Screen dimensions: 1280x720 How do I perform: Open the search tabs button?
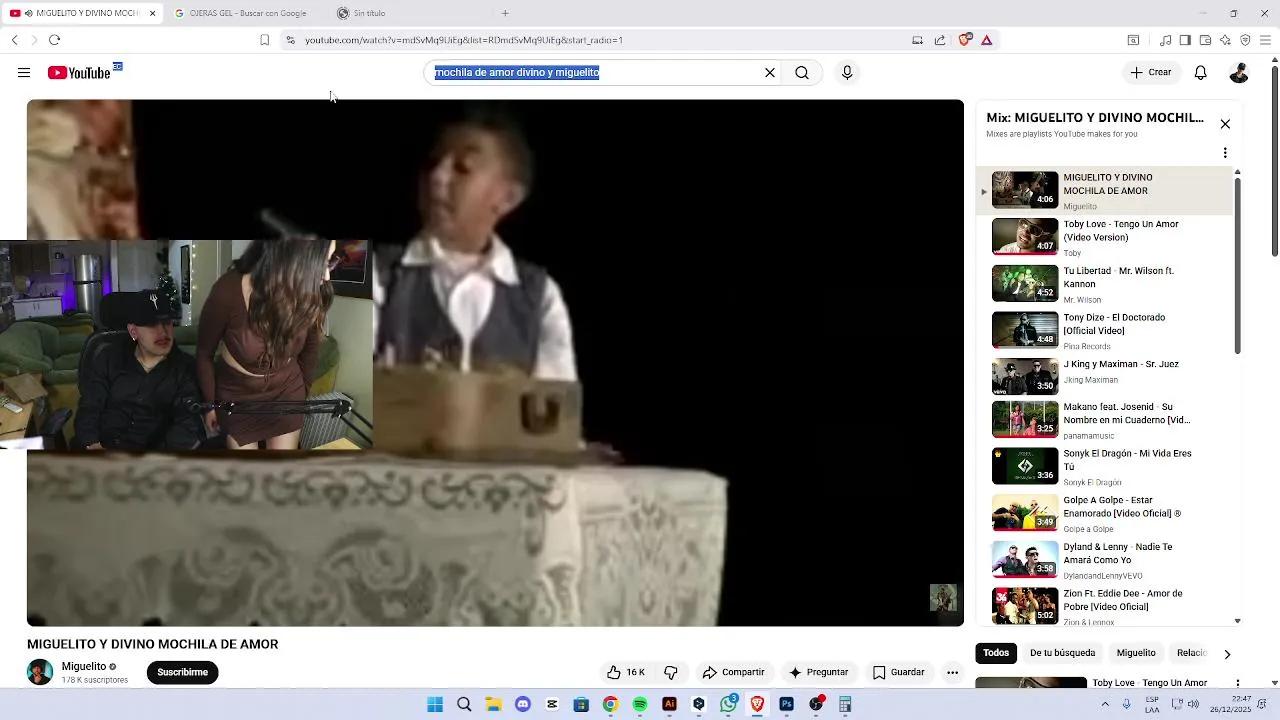click(1133, 40)
